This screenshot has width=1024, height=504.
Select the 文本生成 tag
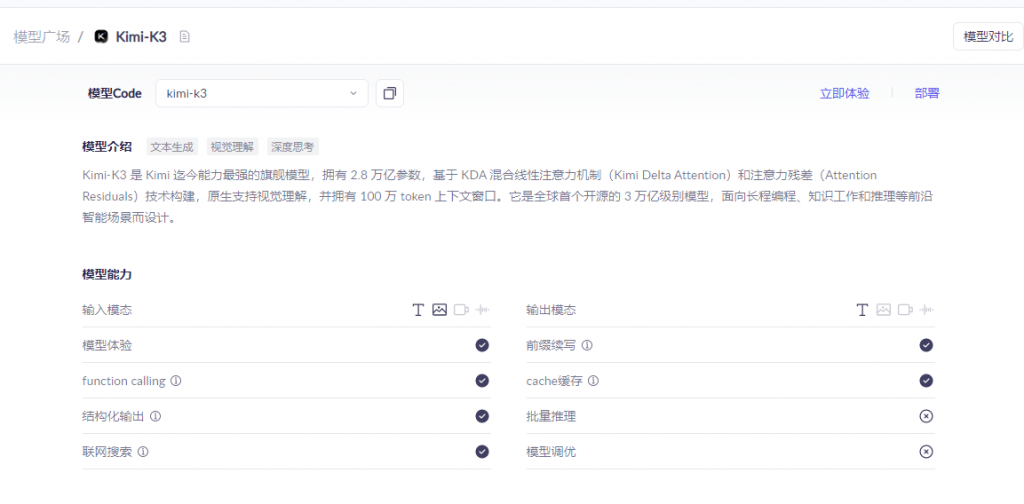tap(172, 147)
